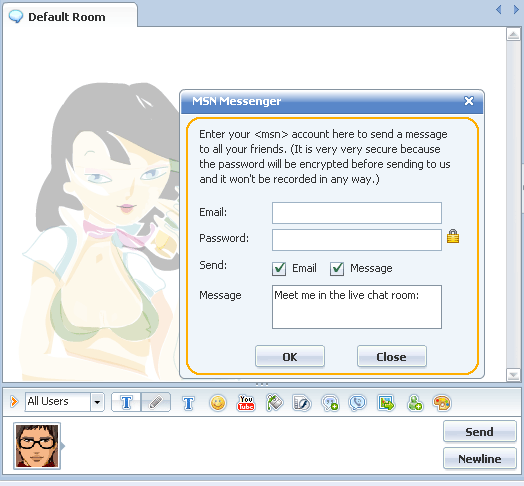This screenshot has width=524, height=486.
Task: Click the 'Meet me in the live chat room:' text
Action: (x=347, y=295)
